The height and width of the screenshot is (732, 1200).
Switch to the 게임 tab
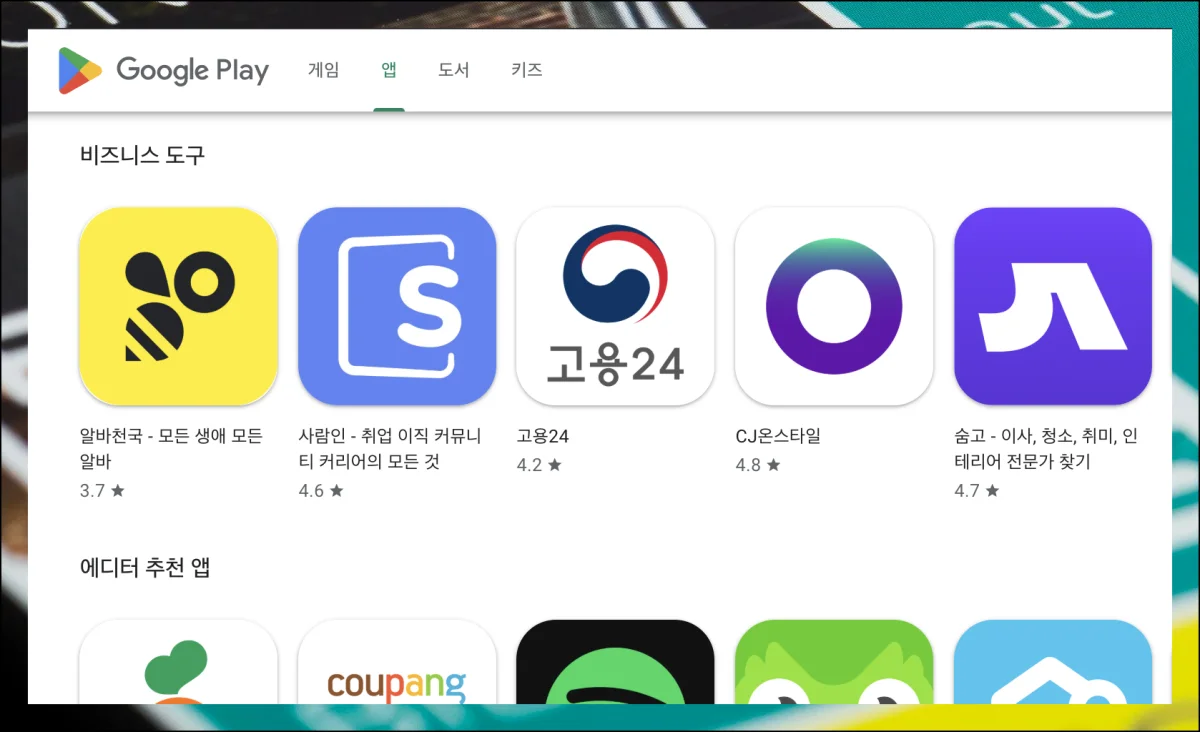[323, 70]
